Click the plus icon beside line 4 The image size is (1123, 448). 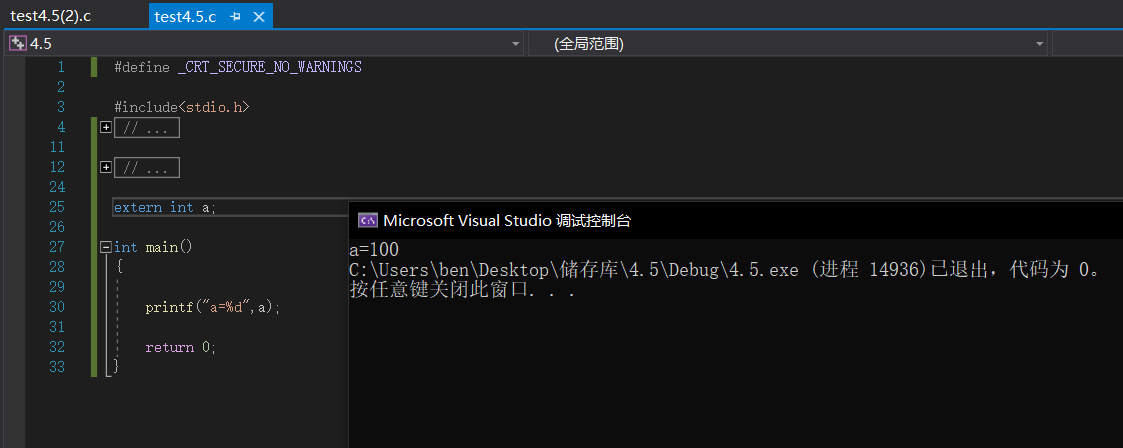point(106,127)
